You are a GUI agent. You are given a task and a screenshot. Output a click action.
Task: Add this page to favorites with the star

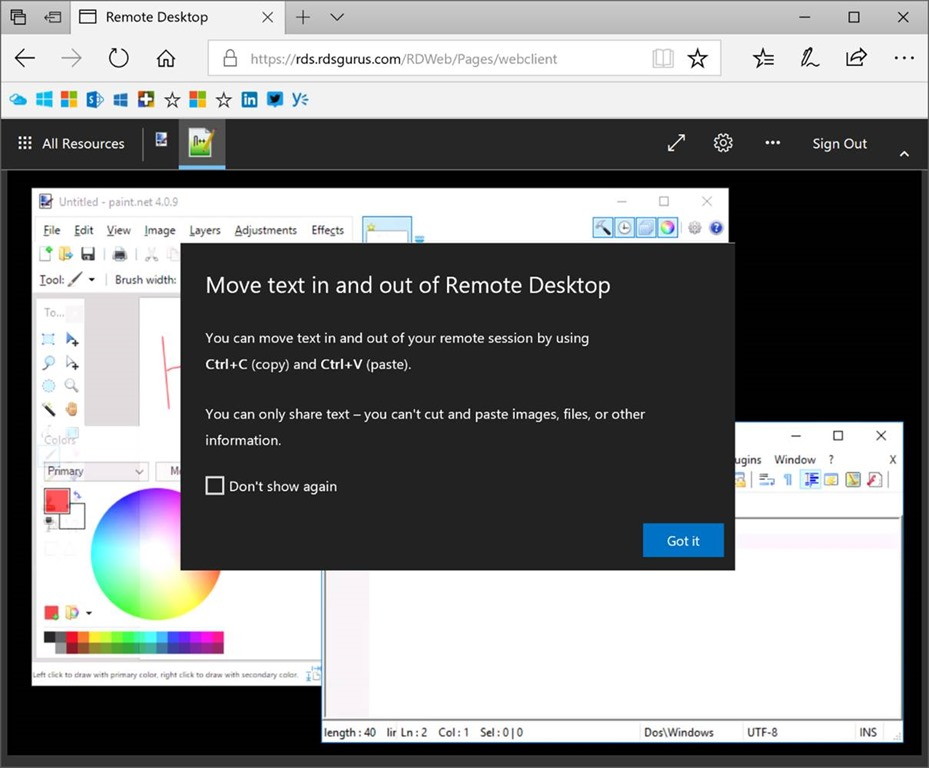click(x=697, y=58)
